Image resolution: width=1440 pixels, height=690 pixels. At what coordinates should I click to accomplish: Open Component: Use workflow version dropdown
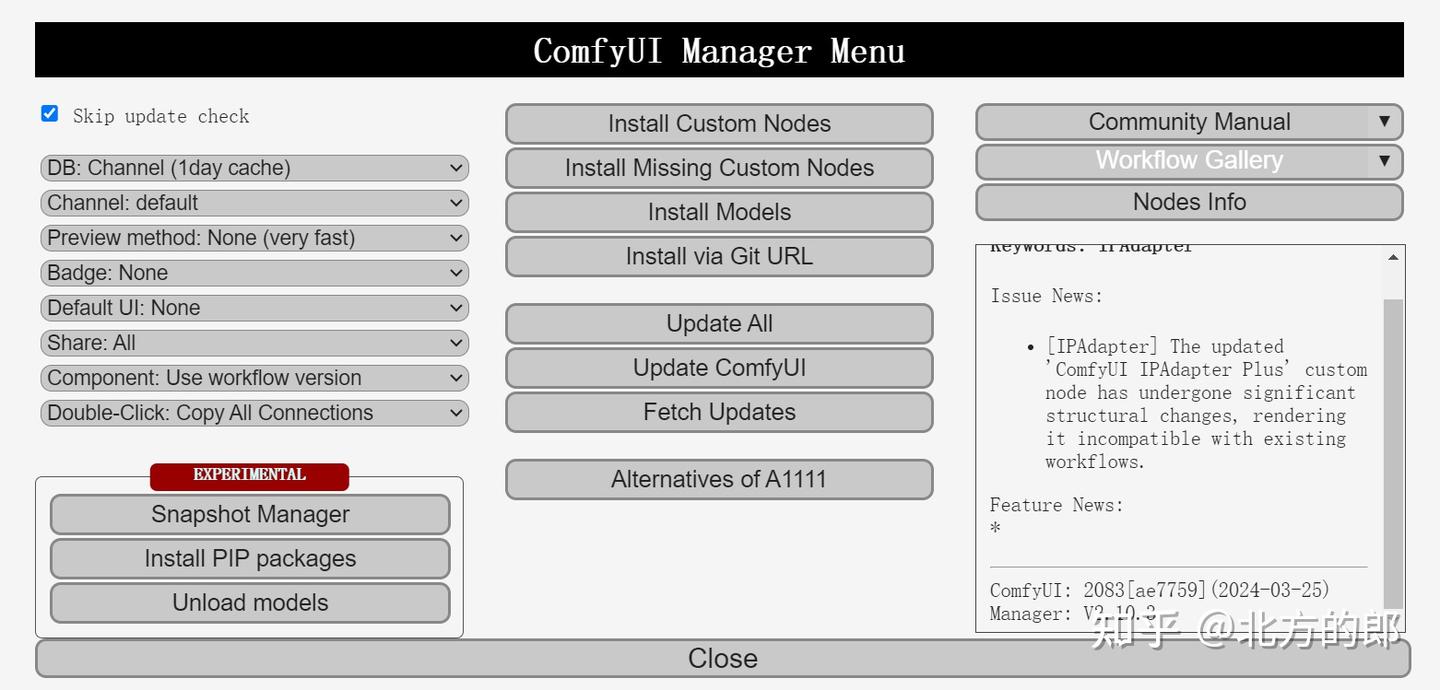tap(255, 378)
